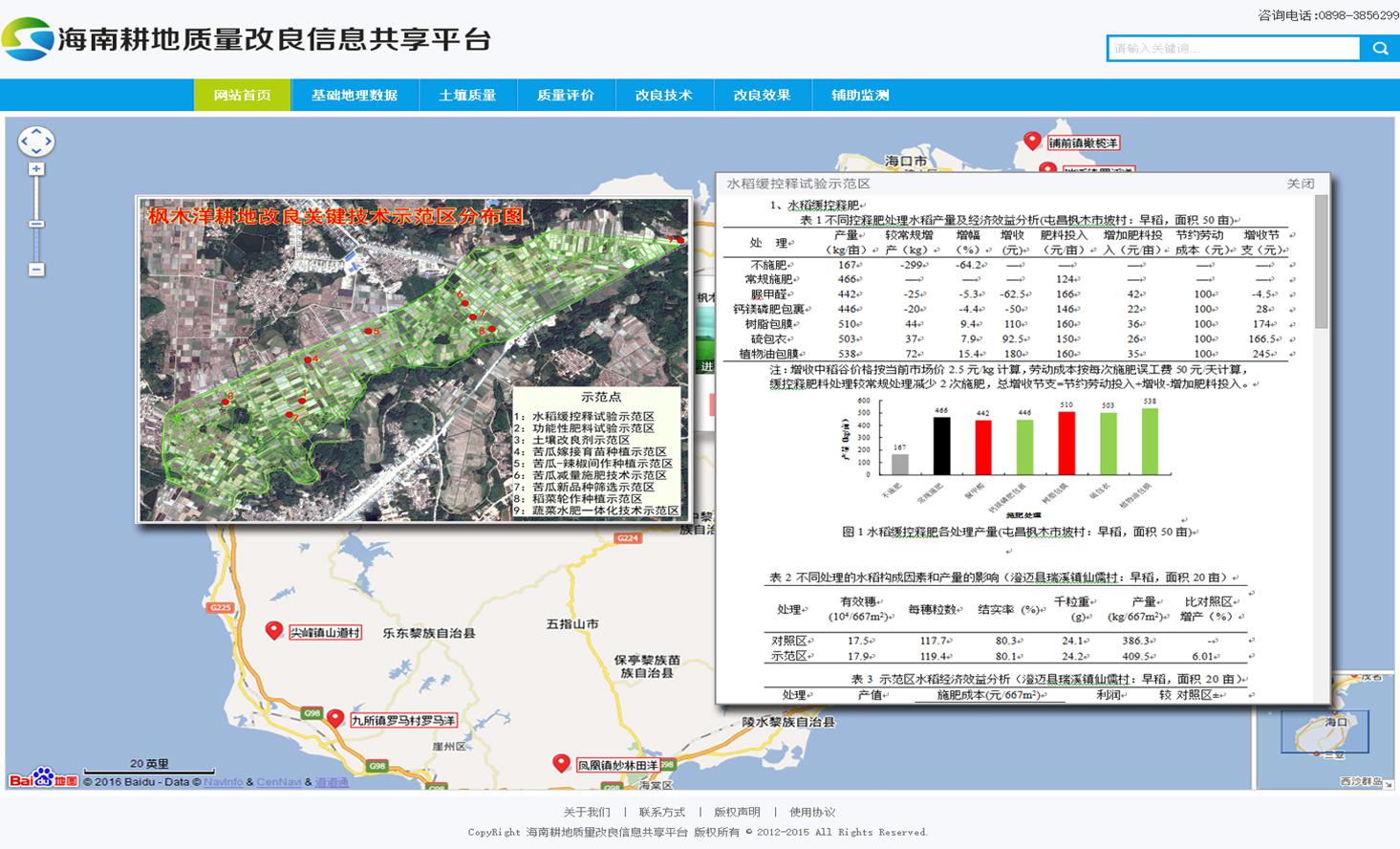The width and height of the screenshot is (1400, 849).
Task: Click legend item 苦瓜-辣椒间作种植示范区
Action: click(593, 464)
